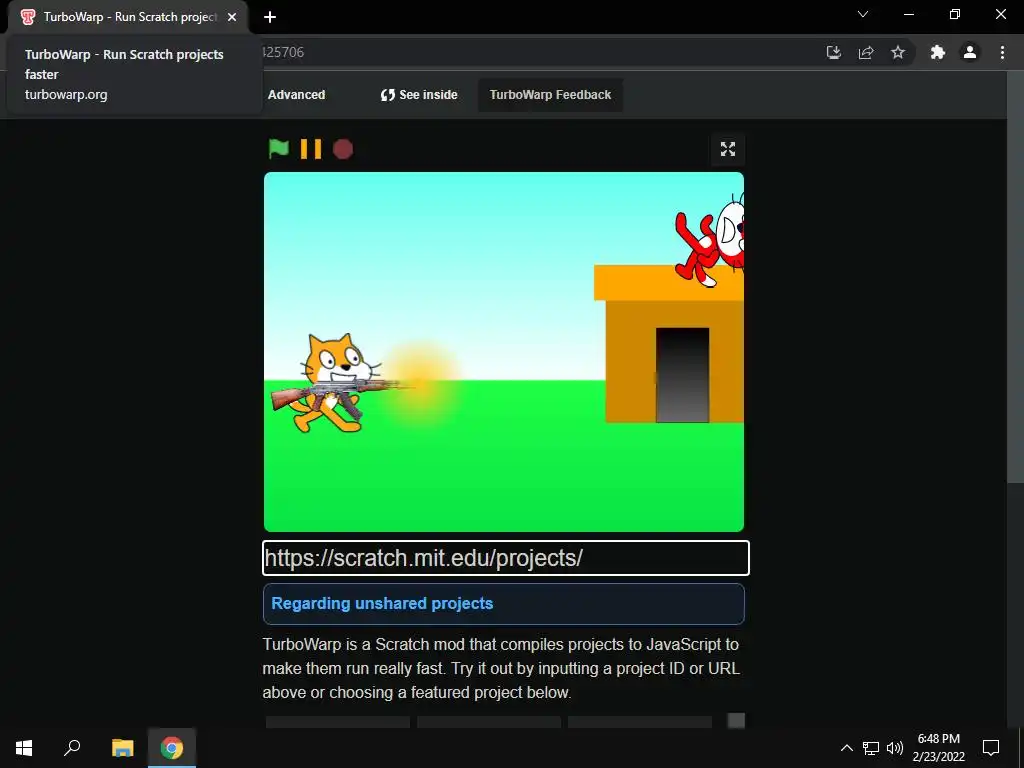Click the install app icon in address bar
Viewport: 1024px width, 768px height.
tap(834, 52)
